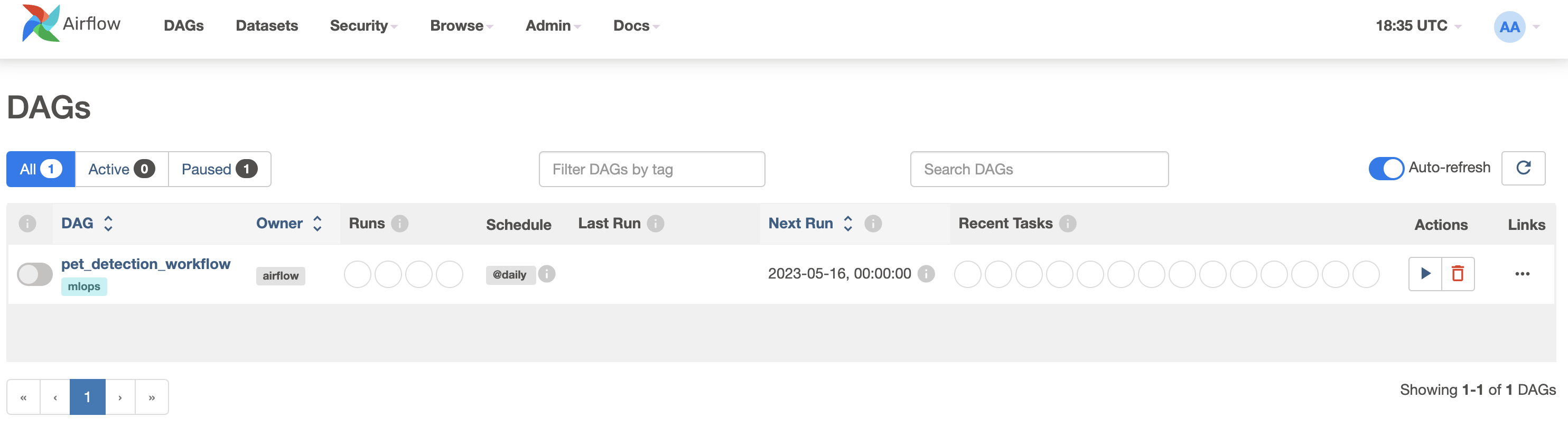This screenshot has width=1568, height=426.
Task: Open the Browse dropdown menu
Action: (461, 25)
